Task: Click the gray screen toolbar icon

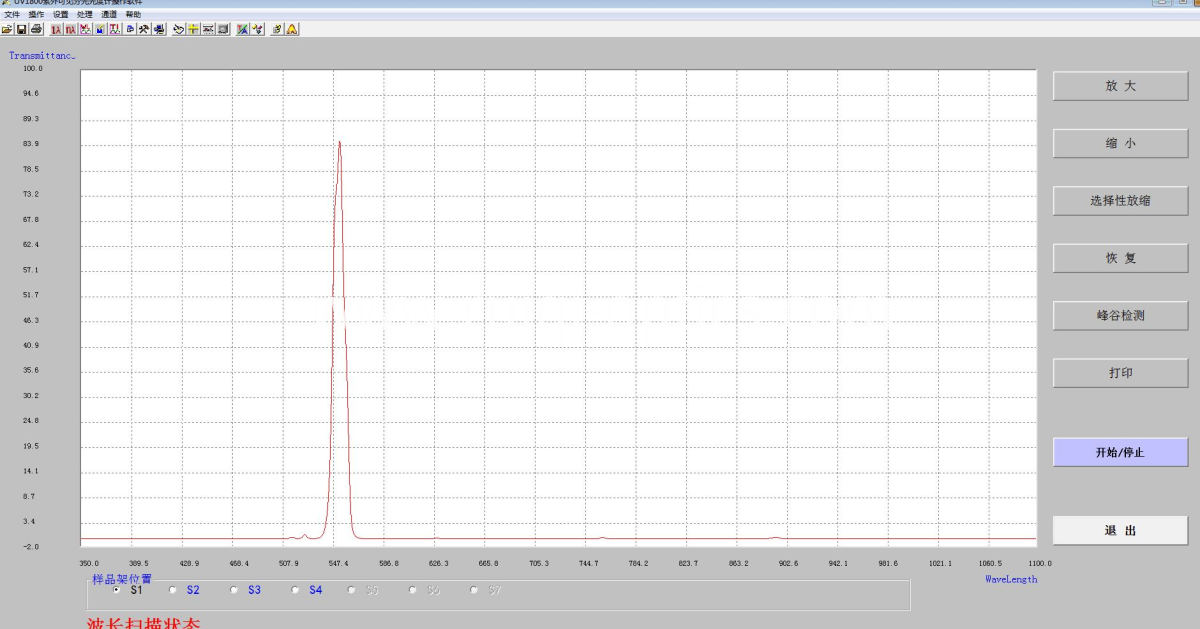Action: click(222, 30)
